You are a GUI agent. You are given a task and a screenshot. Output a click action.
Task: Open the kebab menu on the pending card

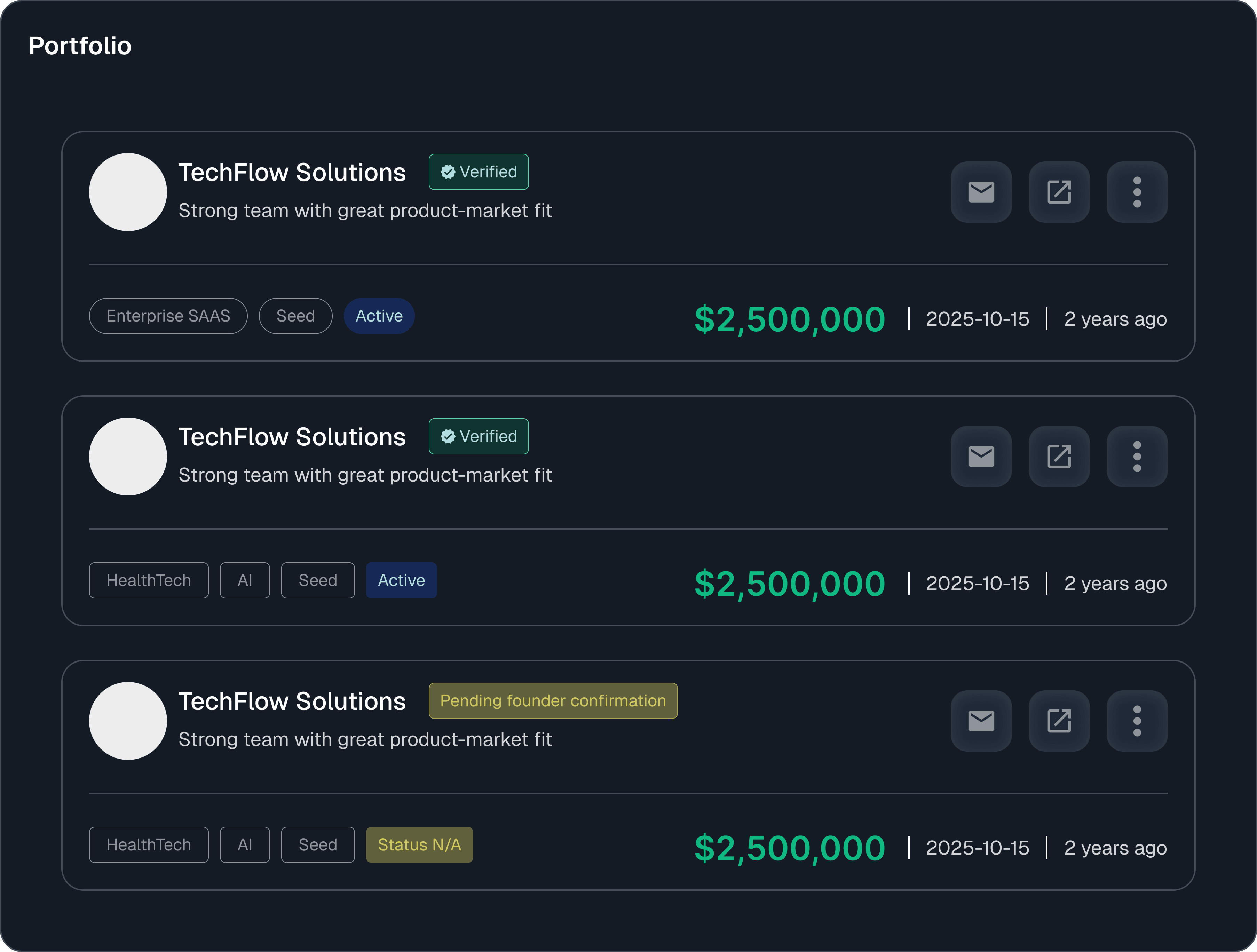click(x=1137, y=721)
